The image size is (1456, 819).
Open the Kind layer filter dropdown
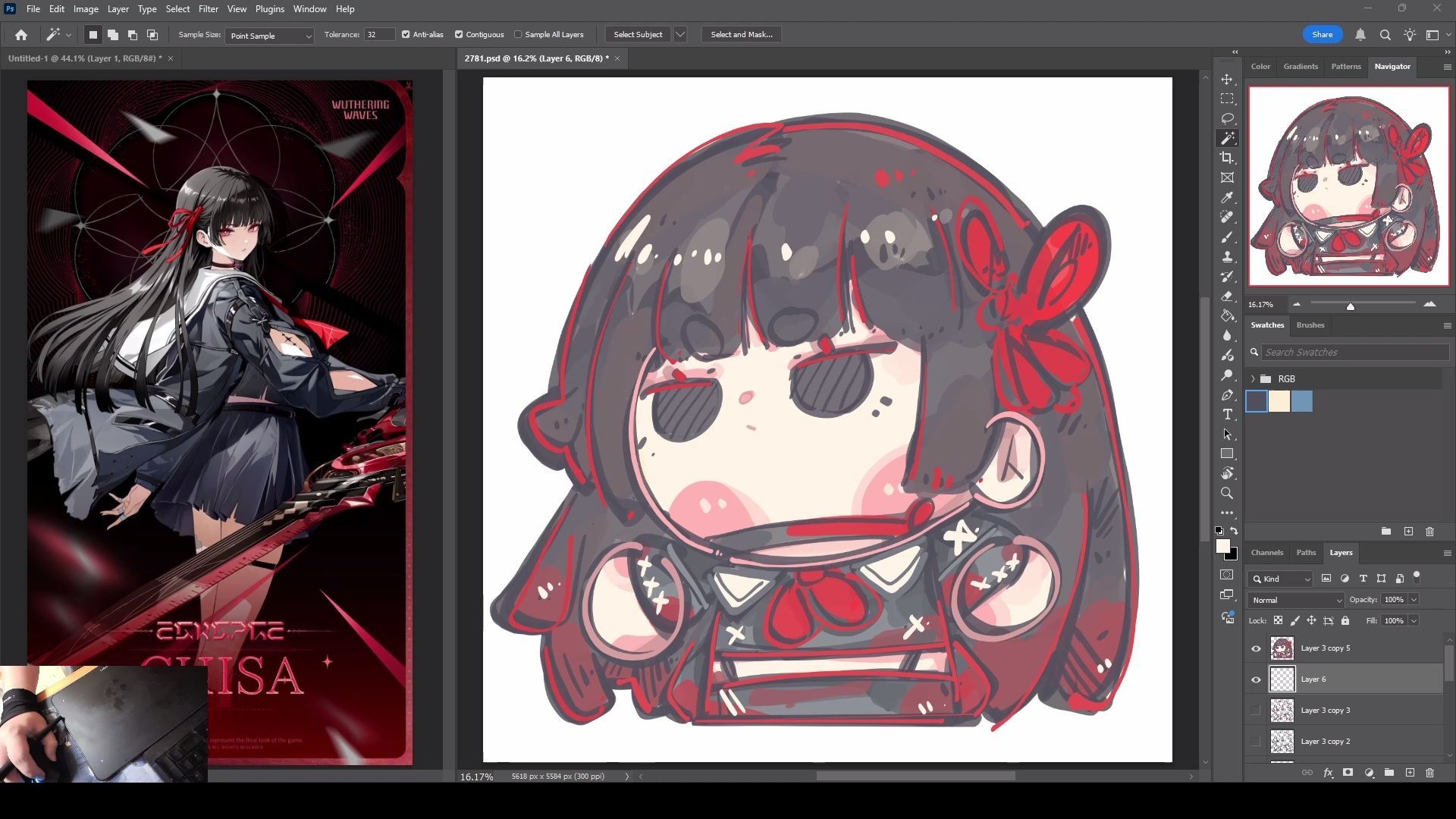pos(1280,579)
